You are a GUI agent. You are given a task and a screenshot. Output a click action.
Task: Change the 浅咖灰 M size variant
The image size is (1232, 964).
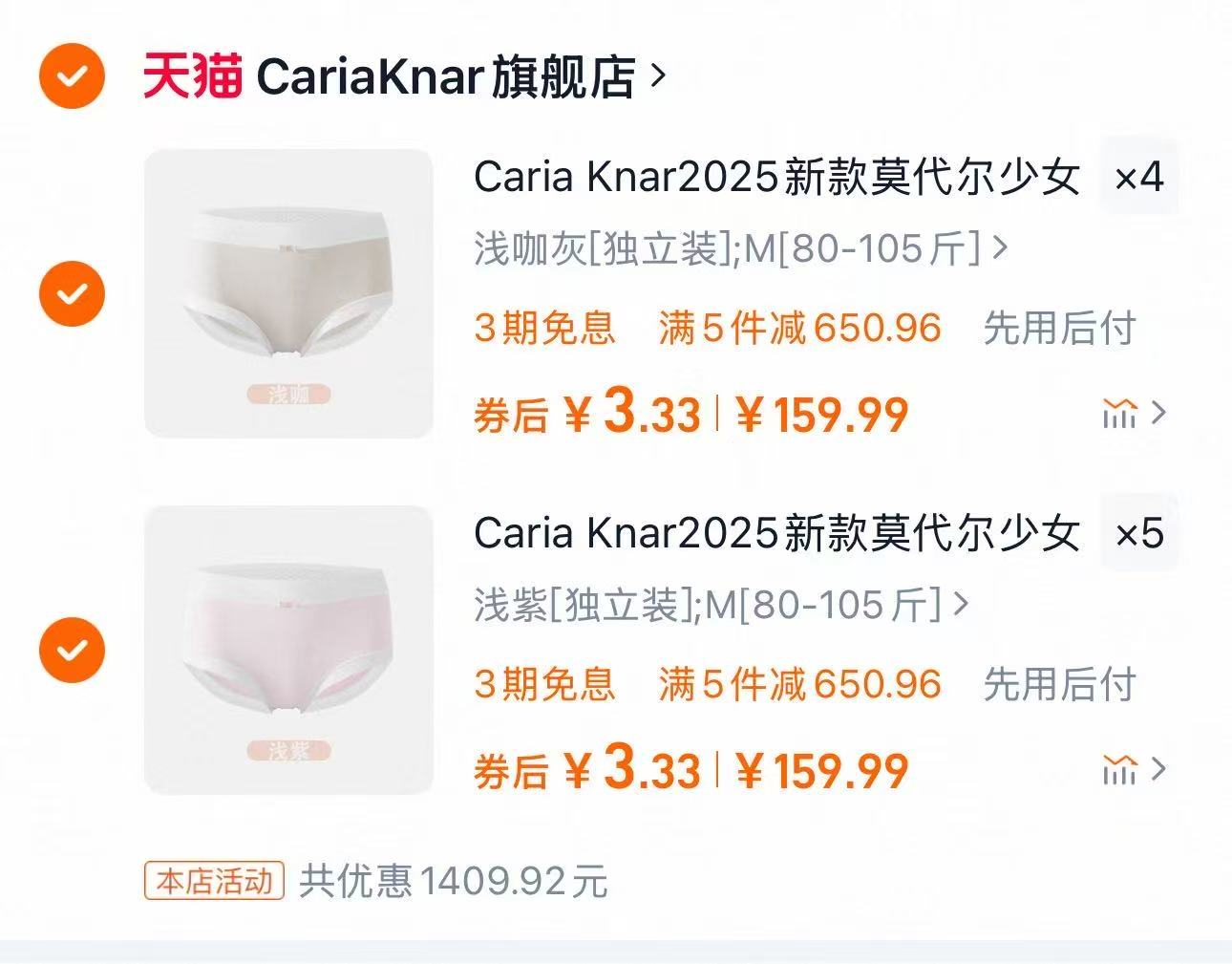click(741, 248)
